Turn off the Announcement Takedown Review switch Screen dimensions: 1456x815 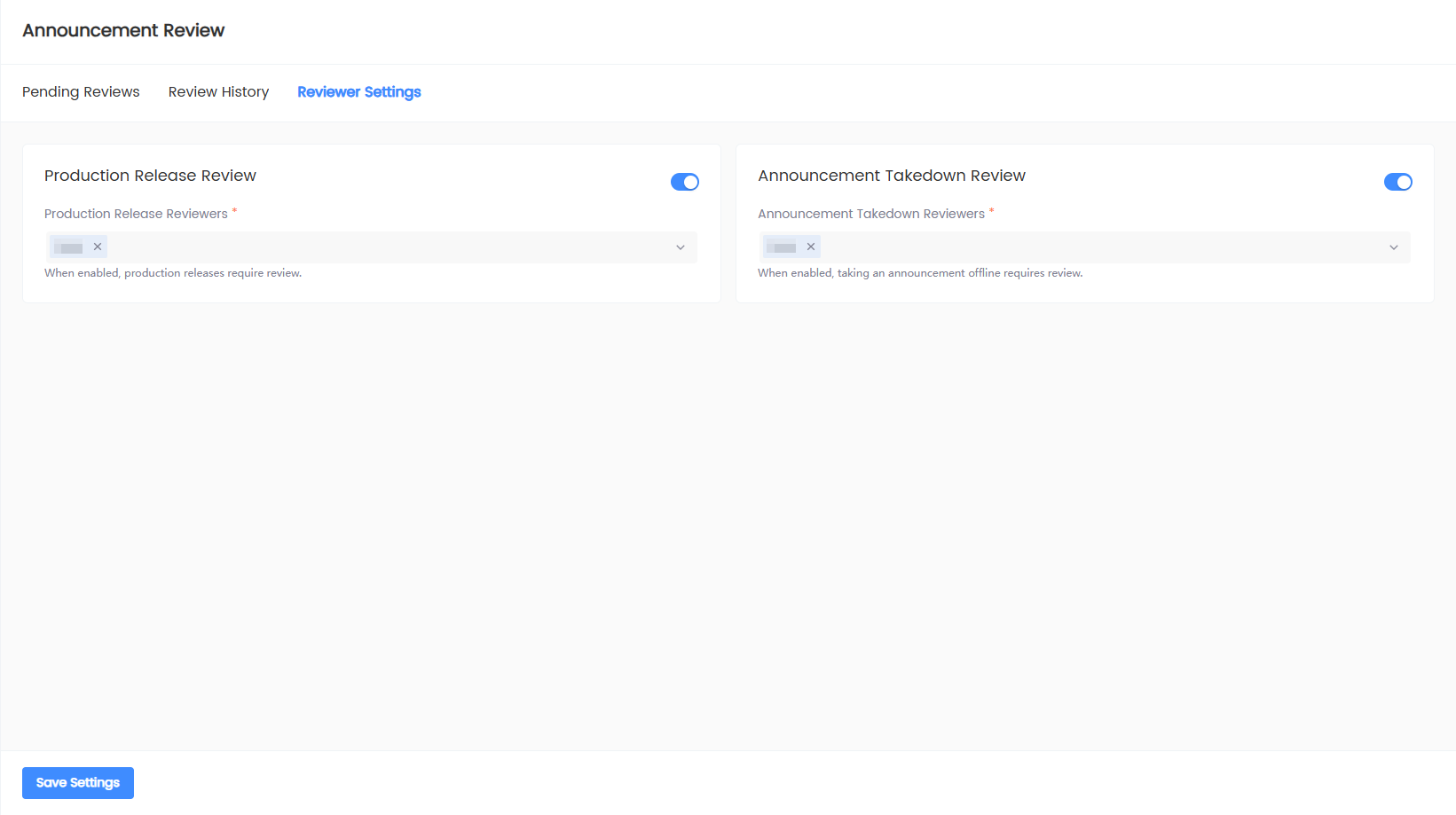coord(1398,182)
